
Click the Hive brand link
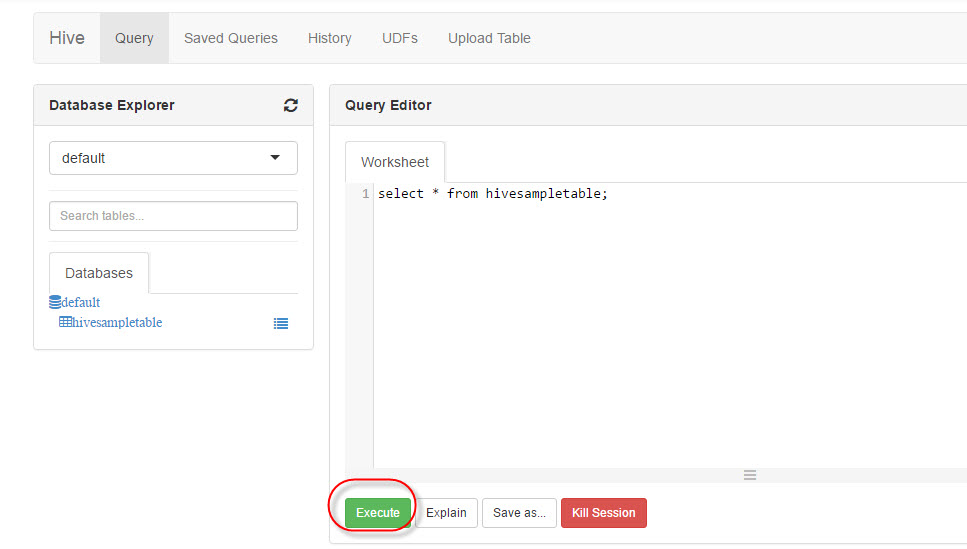pyautogui.click(x=67, y=38)
